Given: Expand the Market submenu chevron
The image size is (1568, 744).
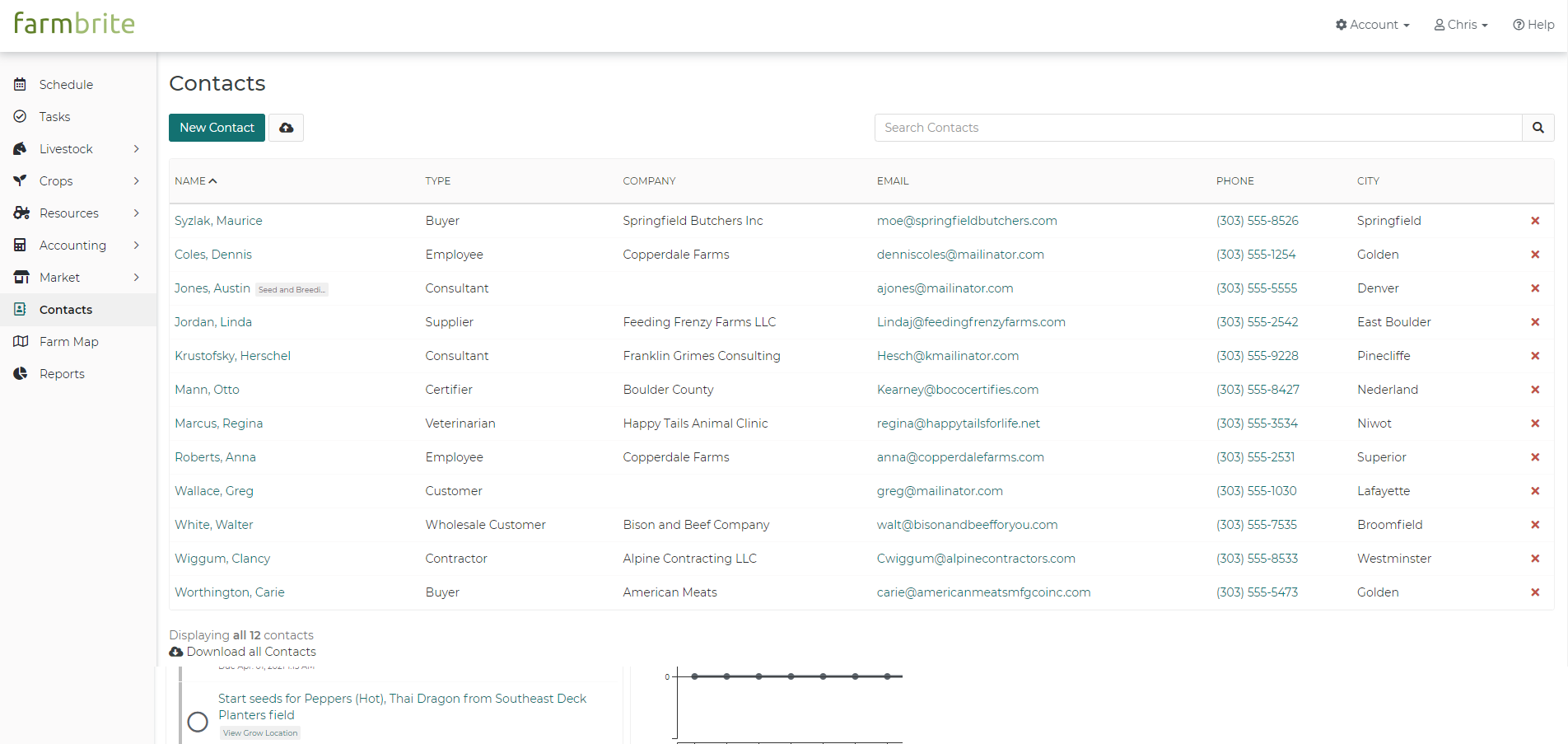Looking at the screenshot, I should point(137,278).
